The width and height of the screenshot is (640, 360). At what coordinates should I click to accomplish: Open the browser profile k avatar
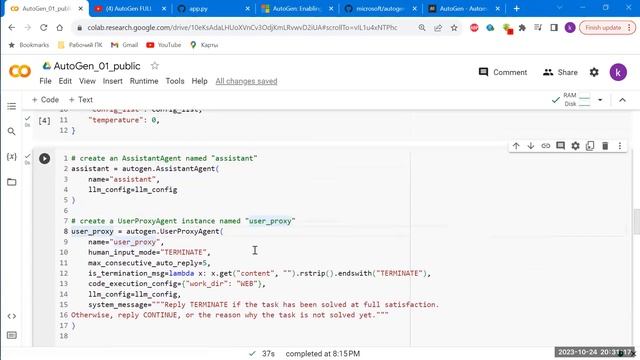[x=570, y=28]
